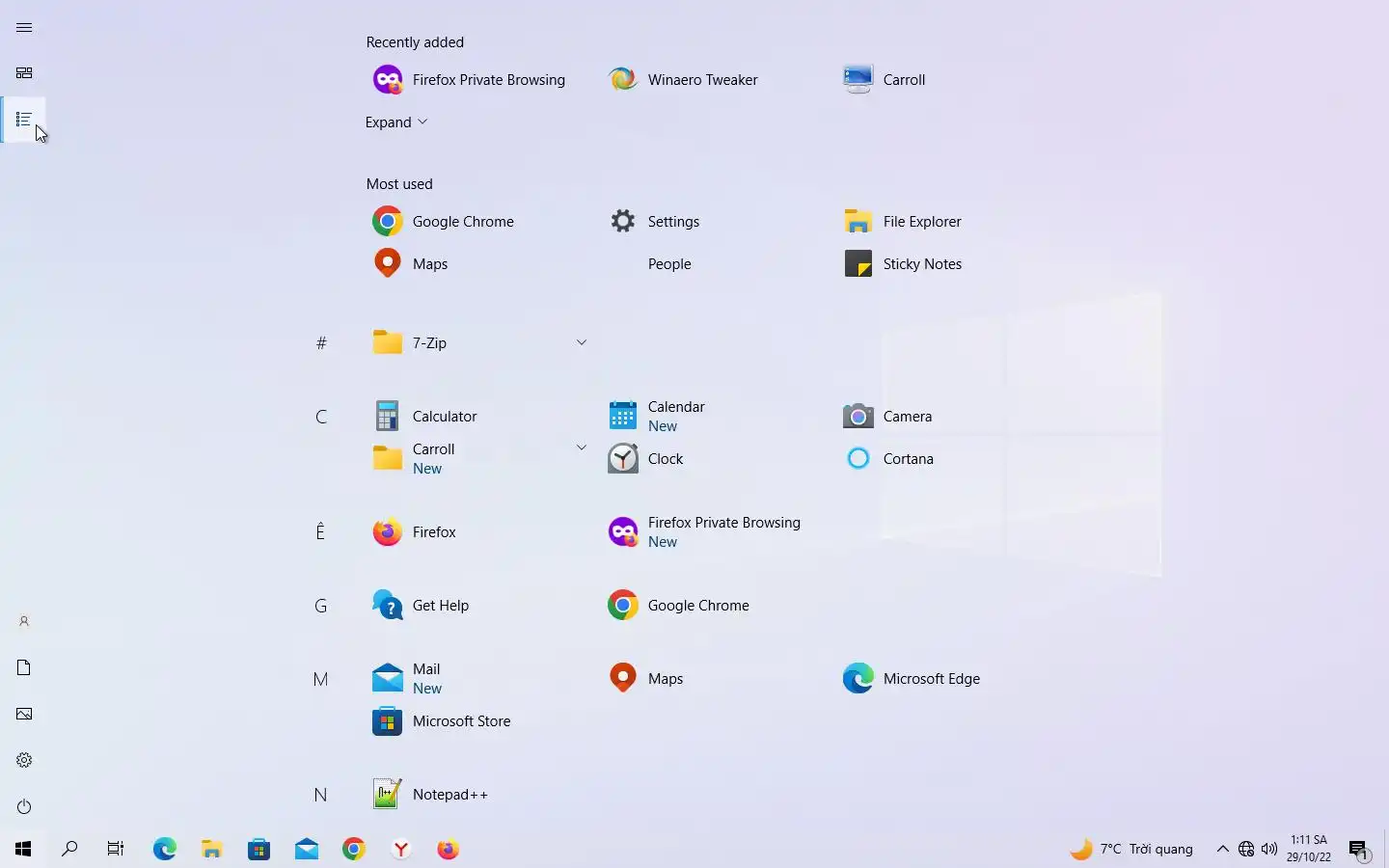Open the 7-Zip folder entry
1389x868 pixels.
tap(480, 343)
